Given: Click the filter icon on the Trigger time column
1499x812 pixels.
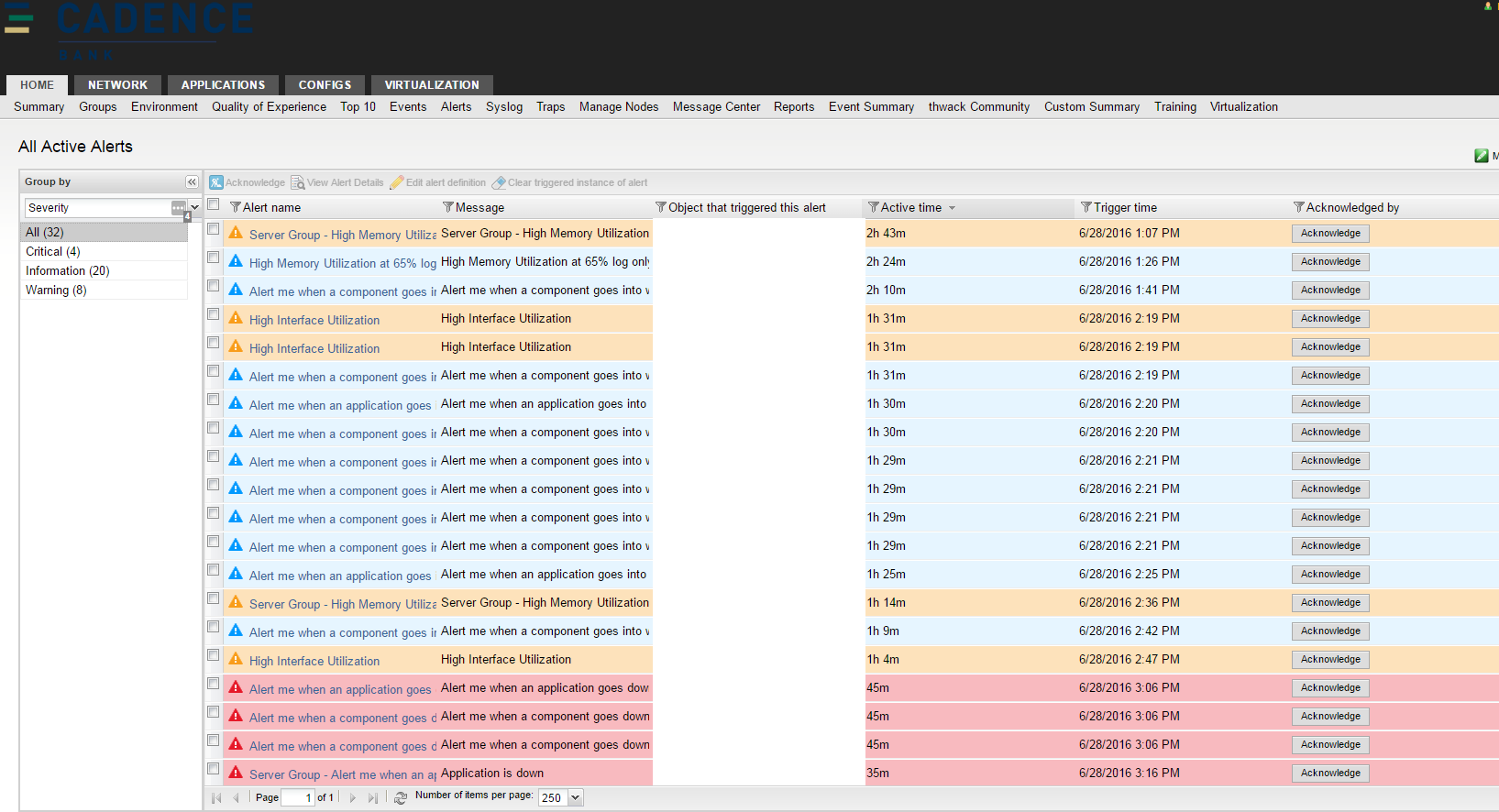Looking at the screenshot, I should [x=1086, y=207].
